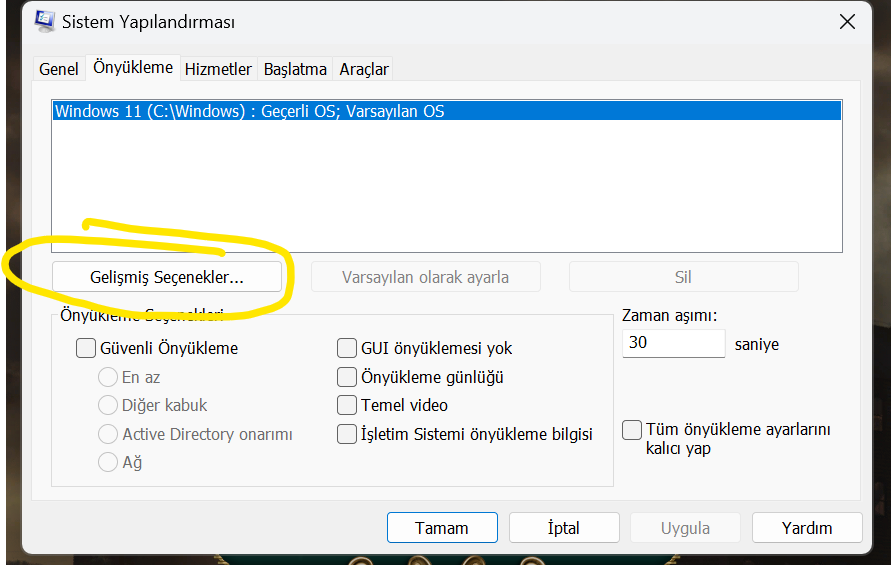
Task: Enable Önyükleme günlüğü checkbox
Action: (x=347, y=377)
